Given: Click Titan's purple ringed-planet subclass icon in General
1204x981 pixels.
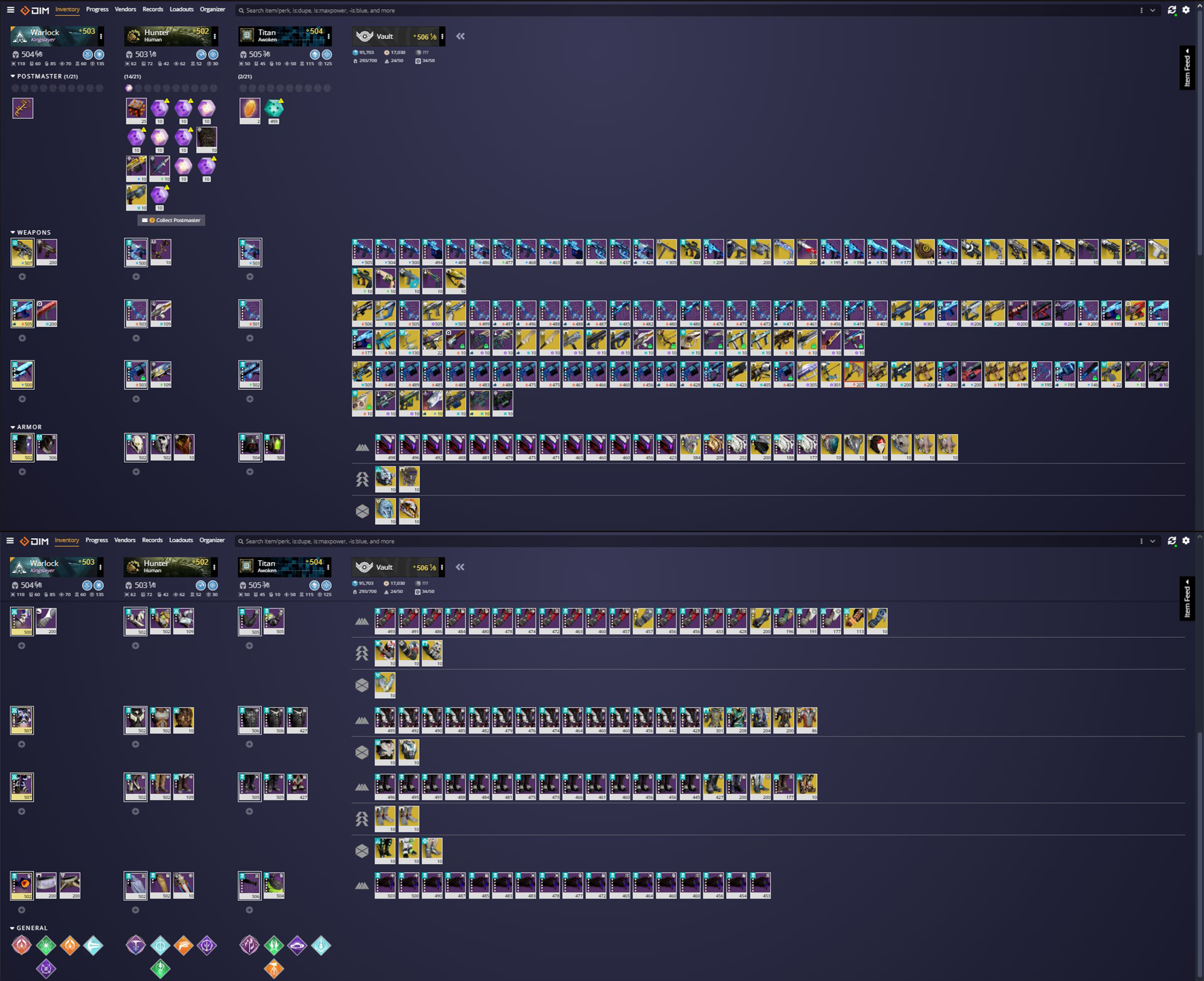Looking at the screenshot, I should pos(297,945).
